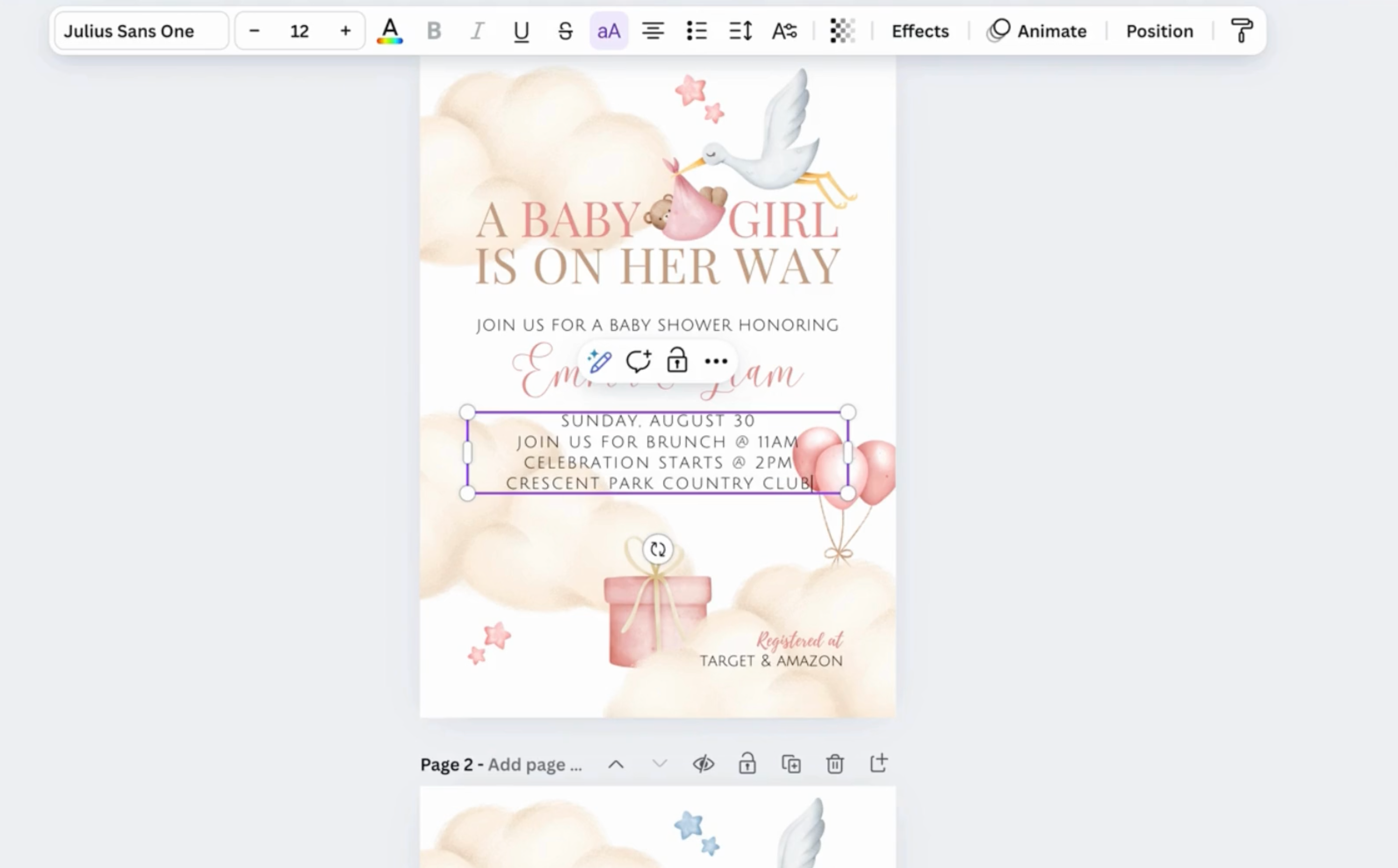This screenshot has height=868, width=1398.
Task: Lock Page 2 with padlock icon
Action: pyautogui.click(x=747, y=764)
